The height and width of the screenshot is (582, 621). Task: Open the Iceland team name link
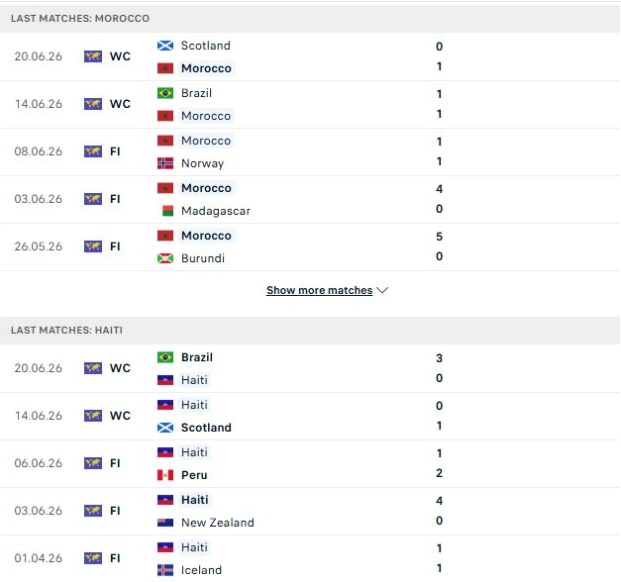pyautogui.click(x=201, y=570)
